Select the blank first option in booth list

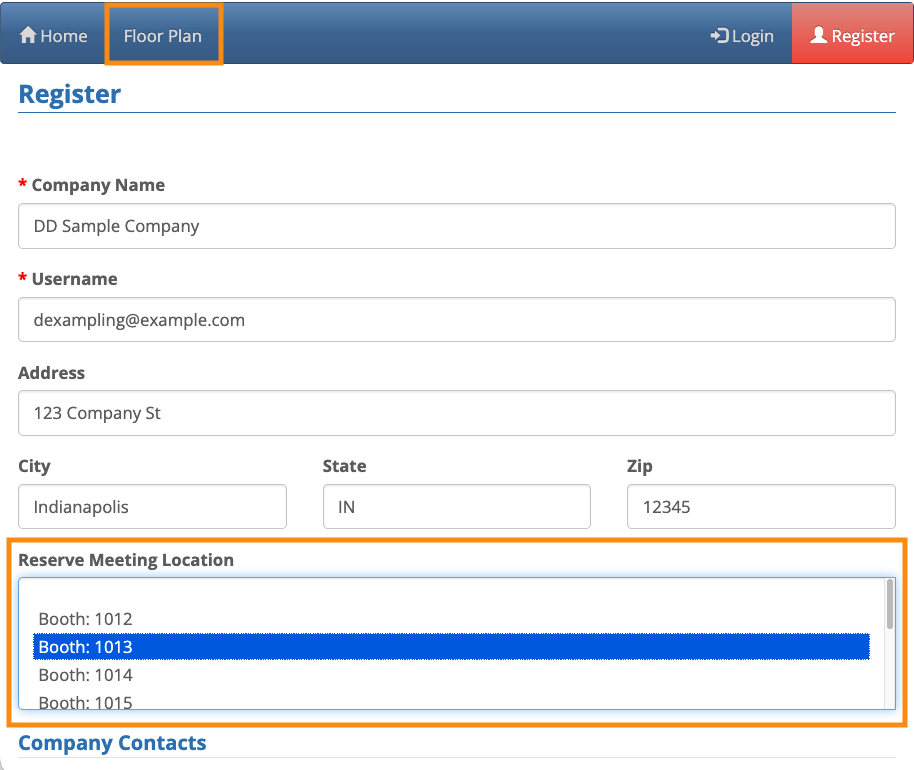pos(451,592)
